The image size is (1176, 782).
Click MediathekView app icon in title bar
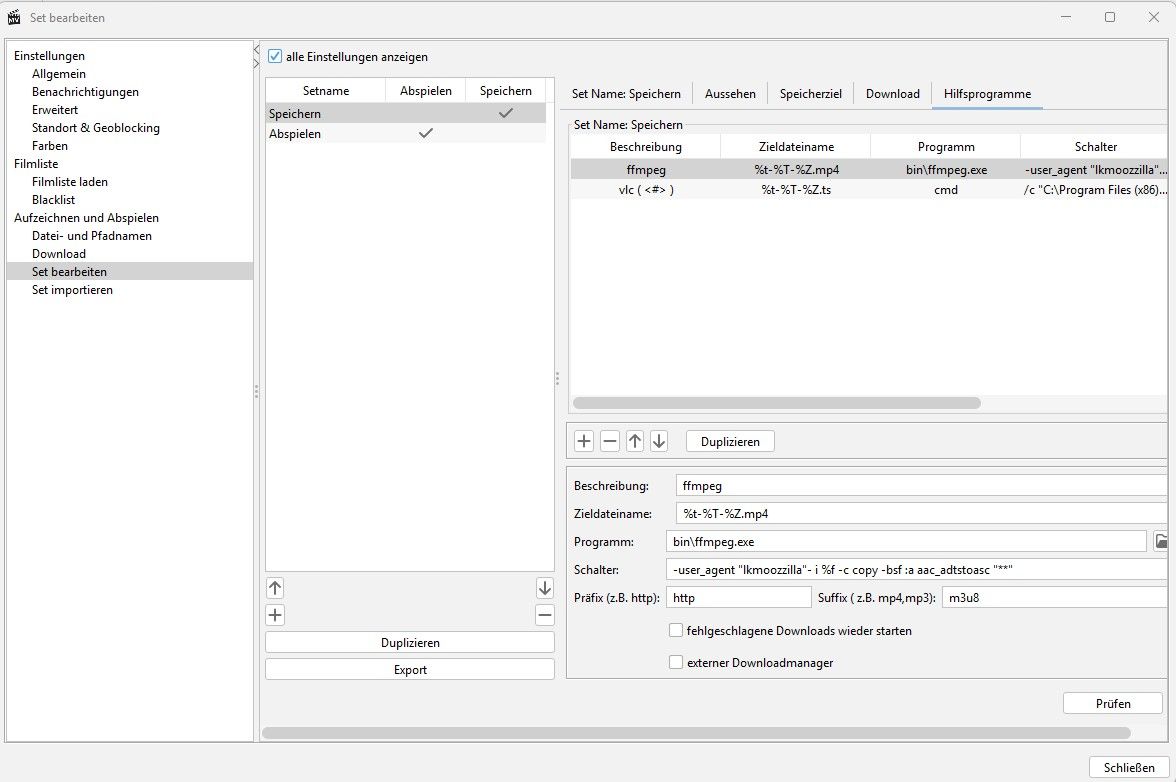[14, 16]
